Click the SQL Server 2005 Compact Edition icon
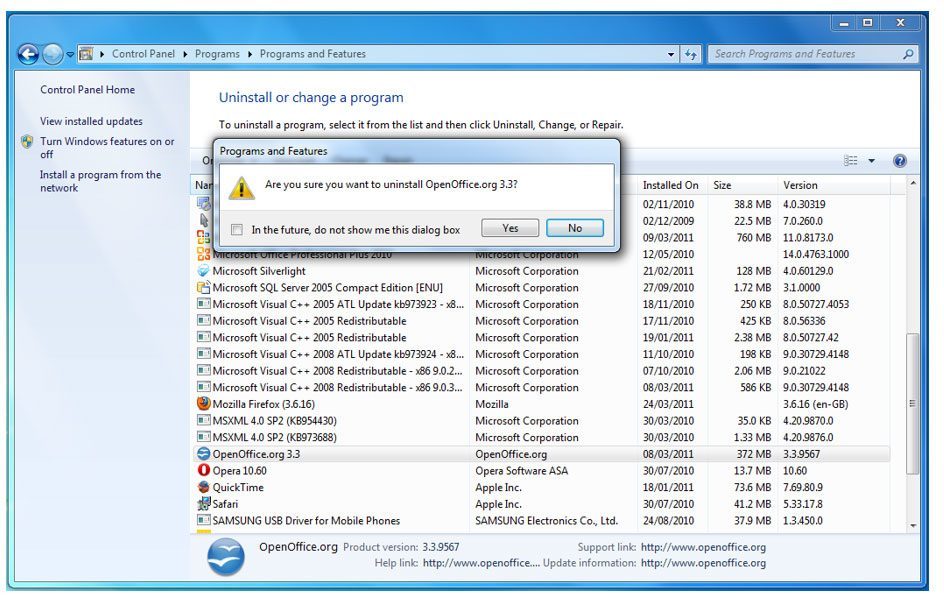Screen dimensions: 944x602 click(x=203, y=288)
